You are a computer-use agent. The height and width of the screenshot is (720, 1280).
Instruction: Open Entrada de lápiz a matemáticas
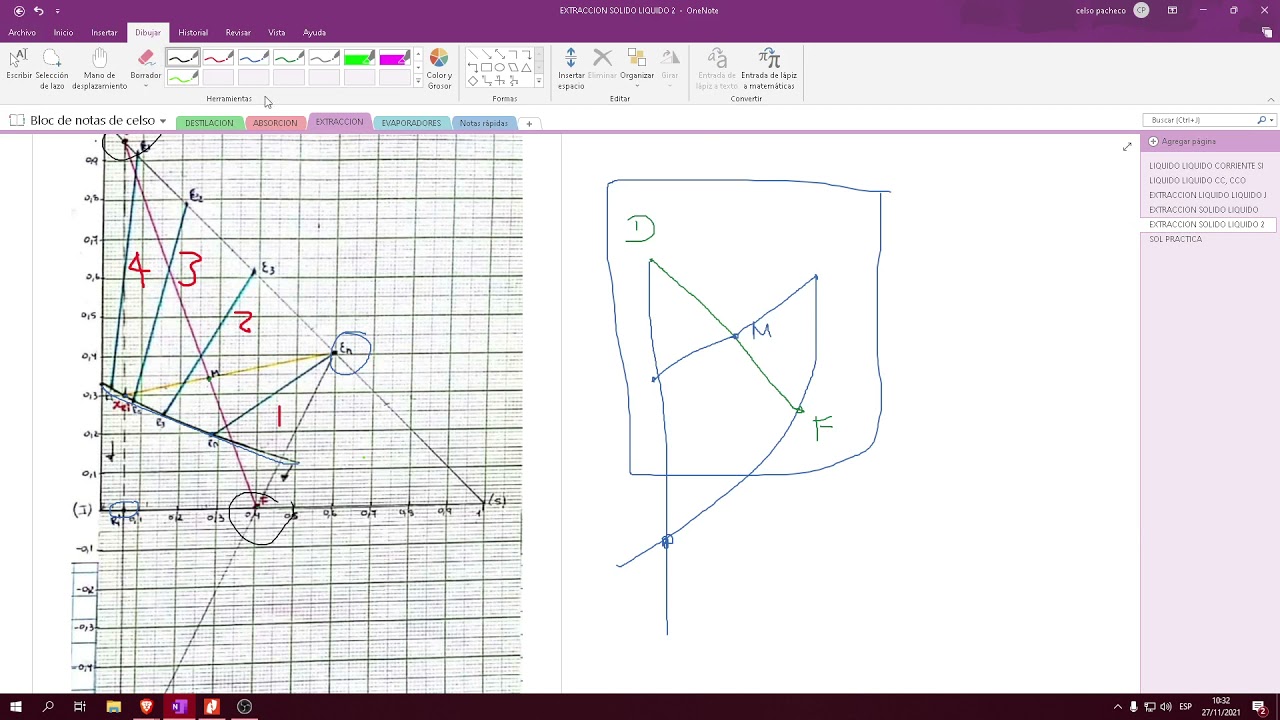pos(769,68)
